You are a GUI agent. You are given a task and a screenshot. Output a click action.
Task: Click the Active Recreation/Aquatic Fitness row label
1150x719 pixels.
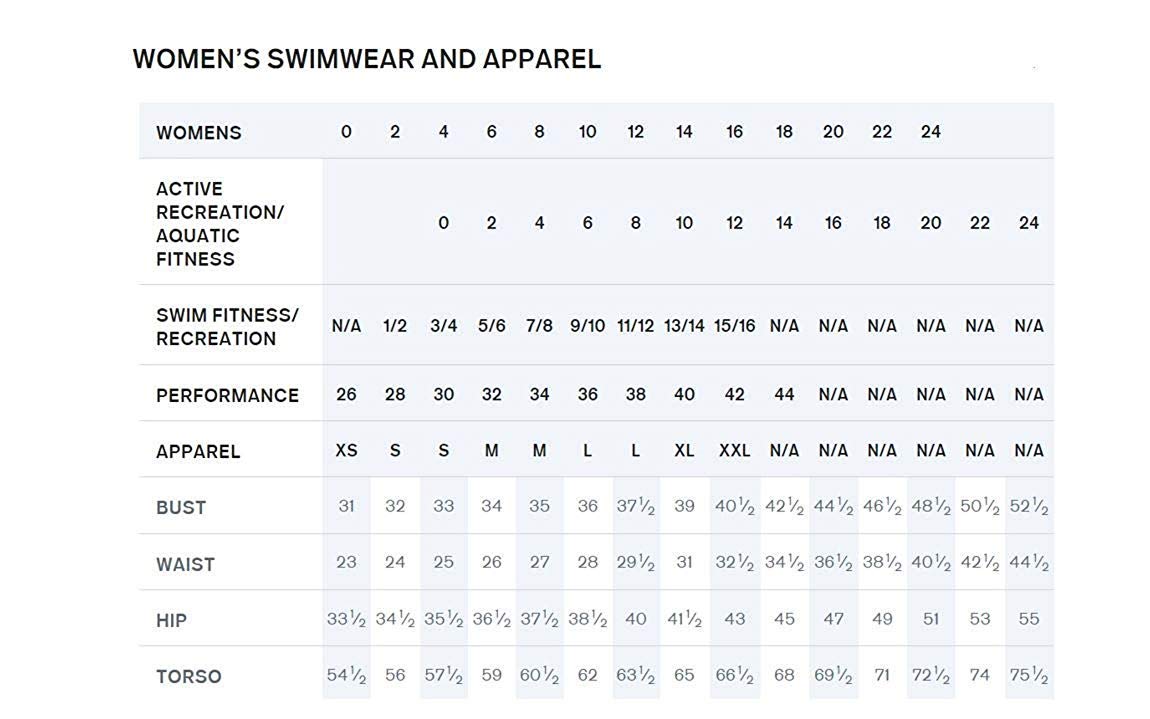tap(220, 223)
